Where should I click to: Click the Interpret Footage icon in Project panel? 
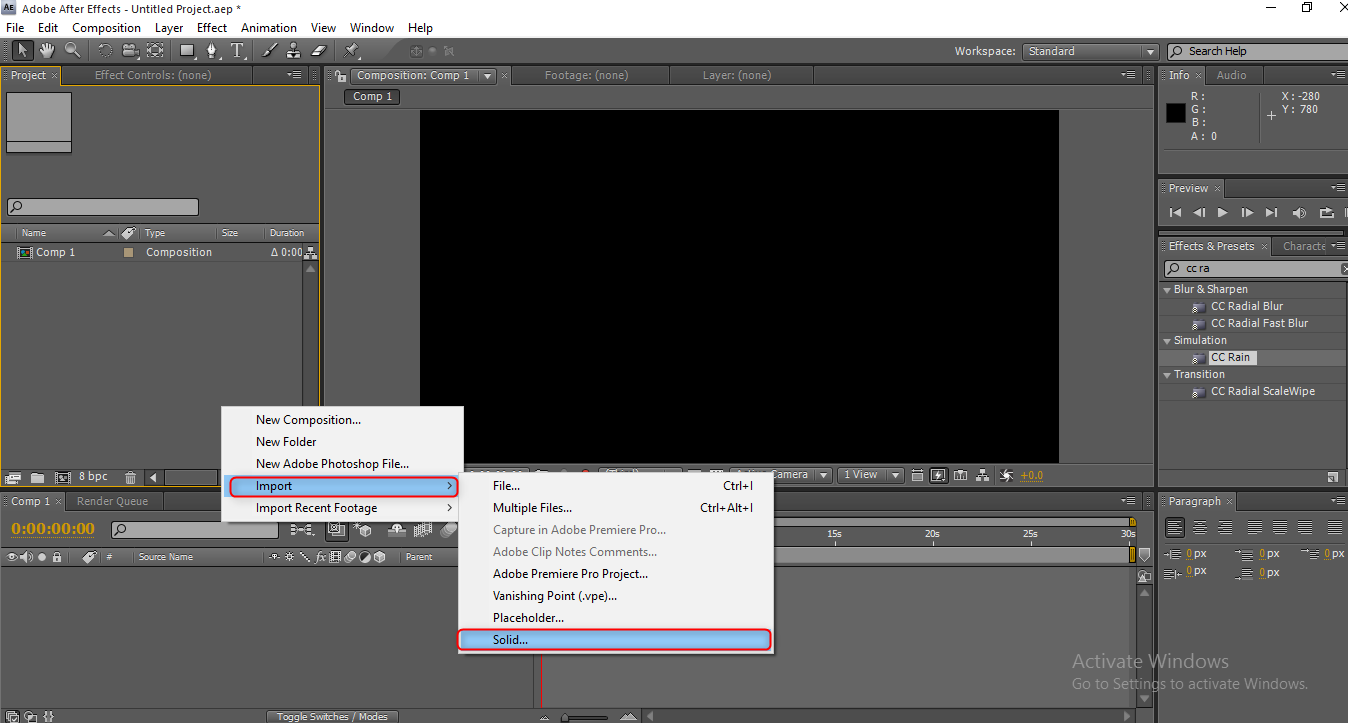14,478
